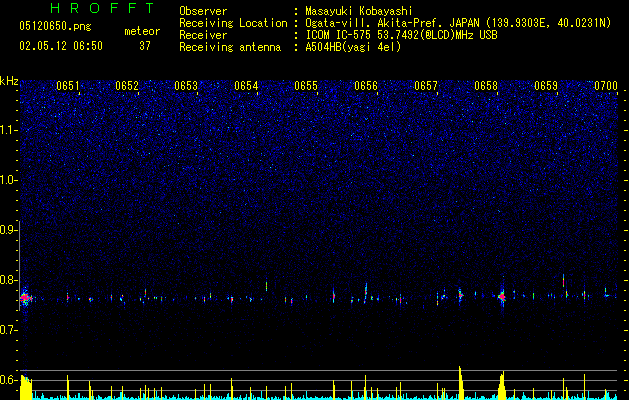Click the meteor count value 37
Screen dimensions: 629x400
pos(145,46)
